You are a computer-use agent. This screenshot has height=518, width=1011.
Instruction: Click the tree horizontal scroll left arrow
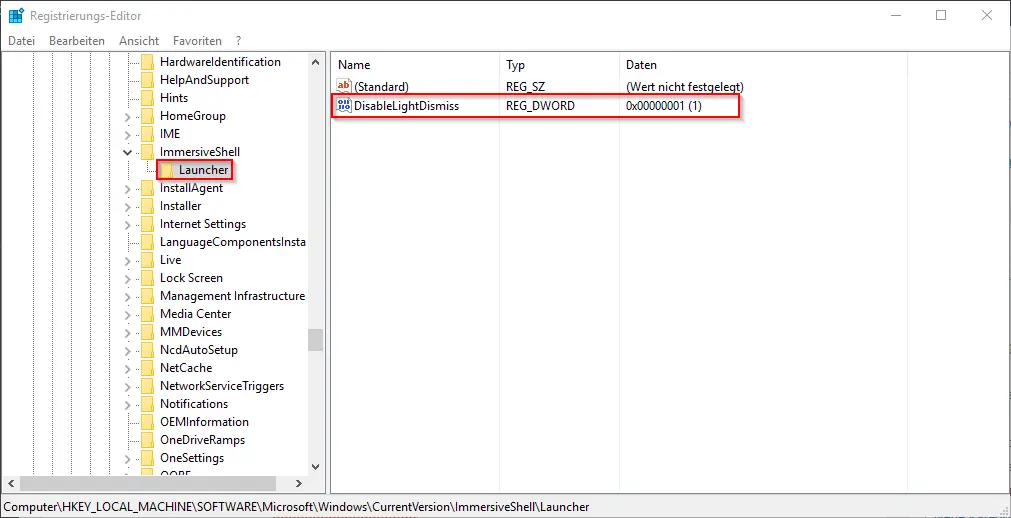10,483
